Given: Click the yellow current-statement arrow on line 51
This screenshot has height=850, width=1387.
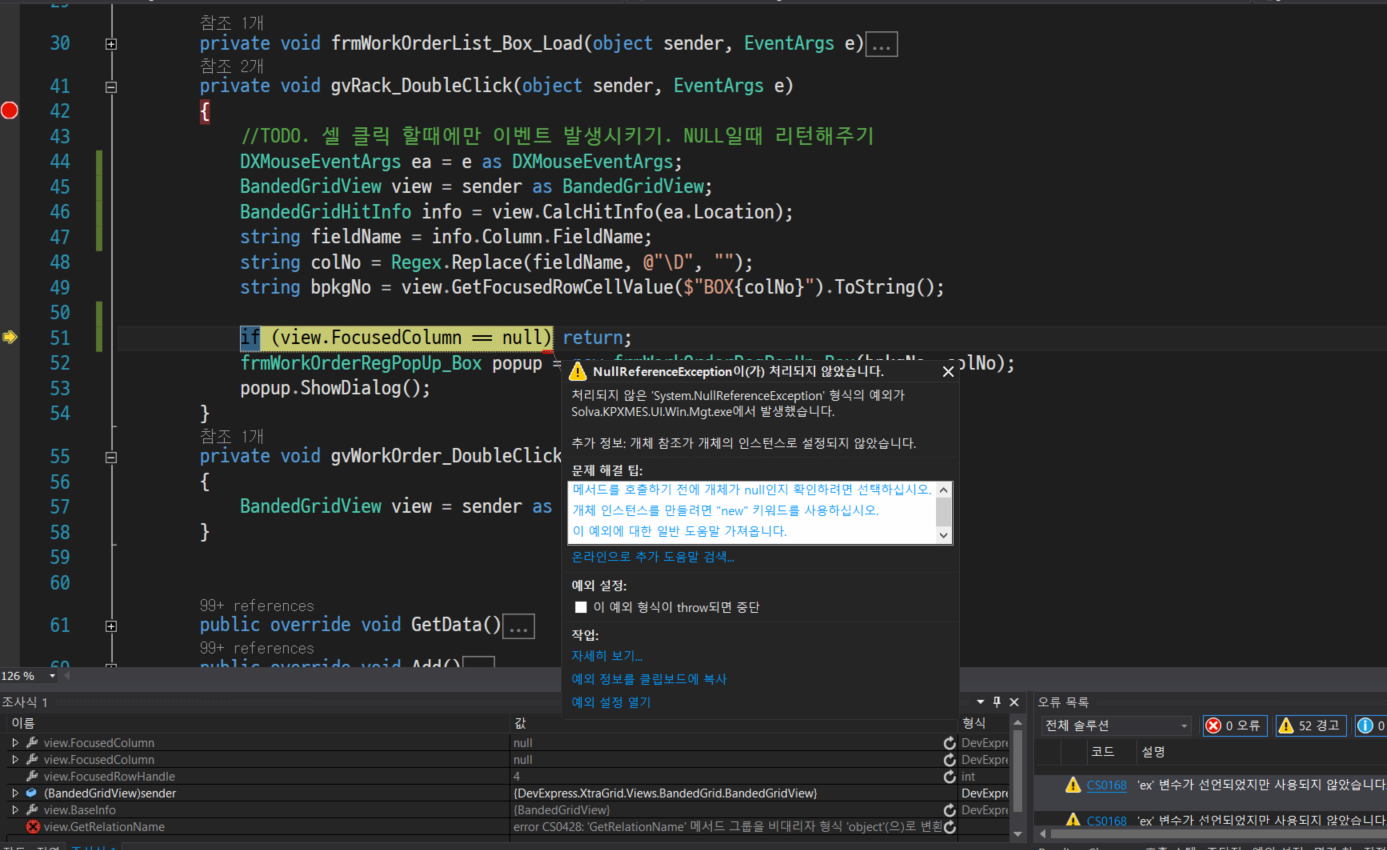Looking at the screenshot, I should coord(10,338).
